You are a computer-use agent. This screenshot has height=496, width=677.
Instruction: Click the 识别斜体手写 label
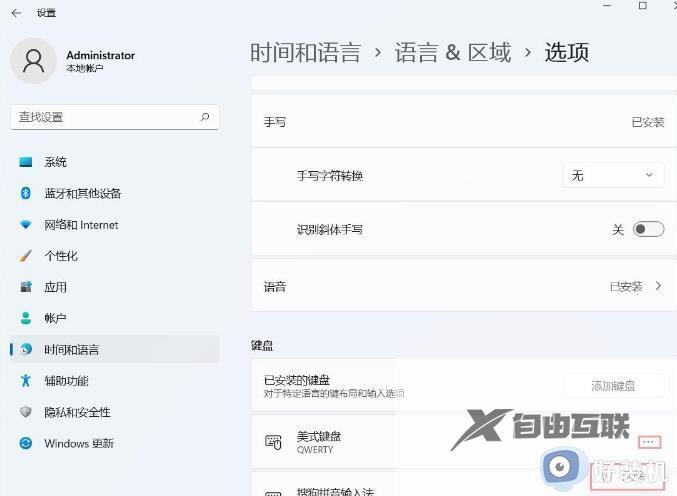tap(329, 229)
